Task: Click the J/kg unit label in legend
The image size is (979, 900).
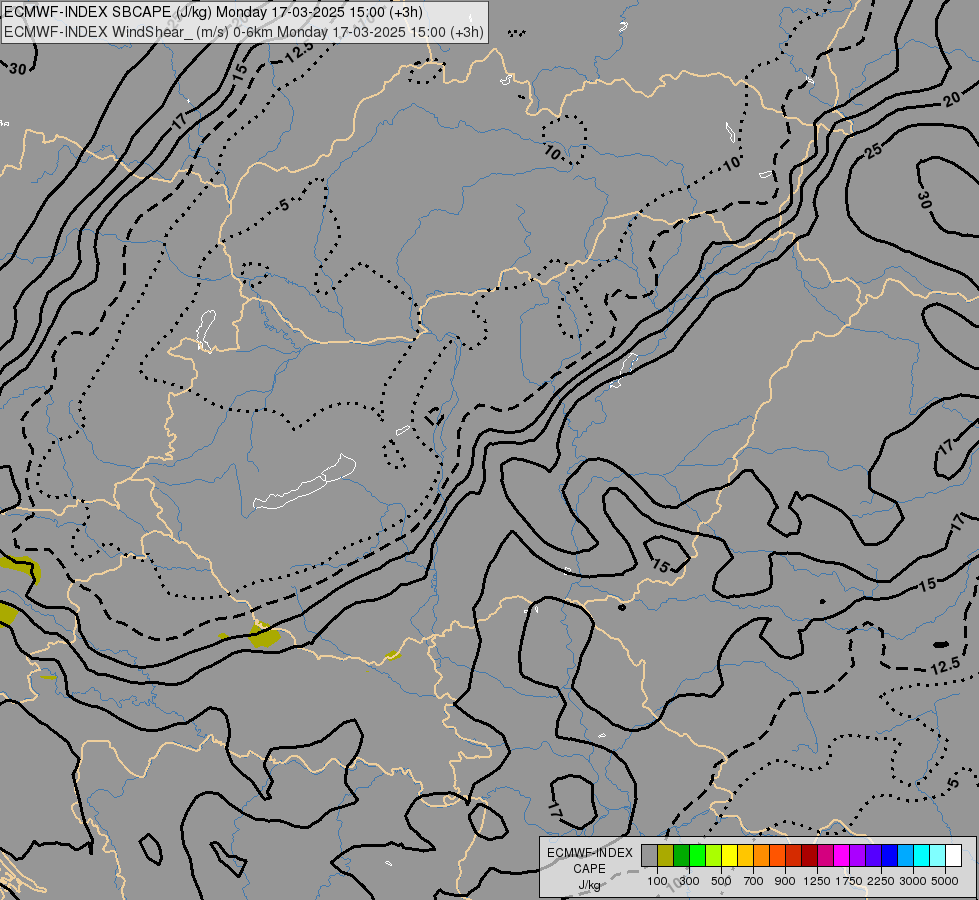Action: coord(589,885)
